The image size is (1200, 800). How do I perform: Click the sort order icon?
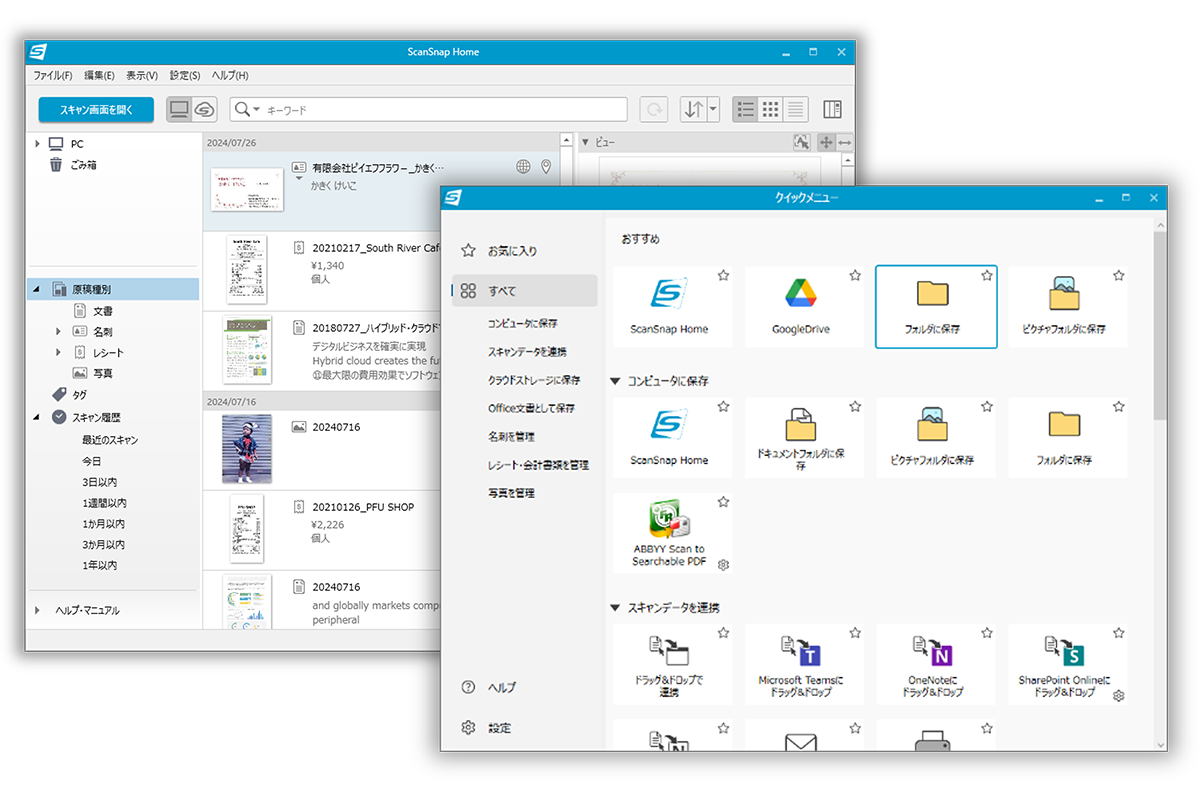click(x=692, y=110)
